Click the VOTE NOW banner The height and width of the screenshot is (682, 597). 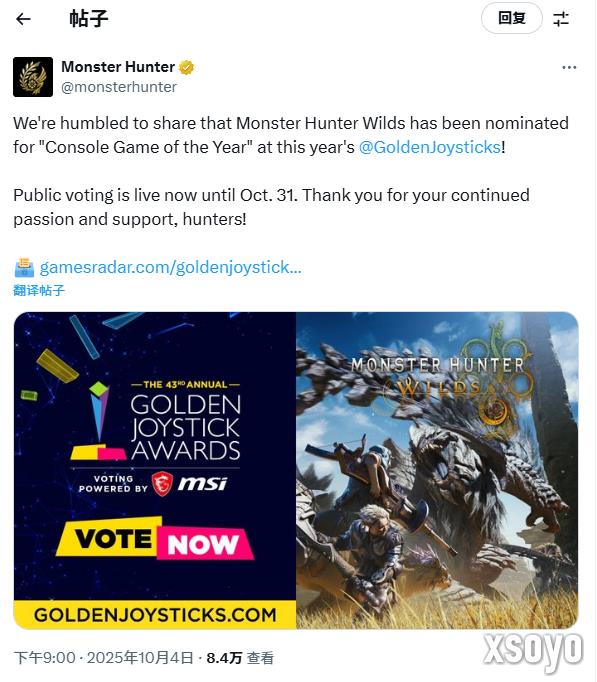[x=155, y=538]
